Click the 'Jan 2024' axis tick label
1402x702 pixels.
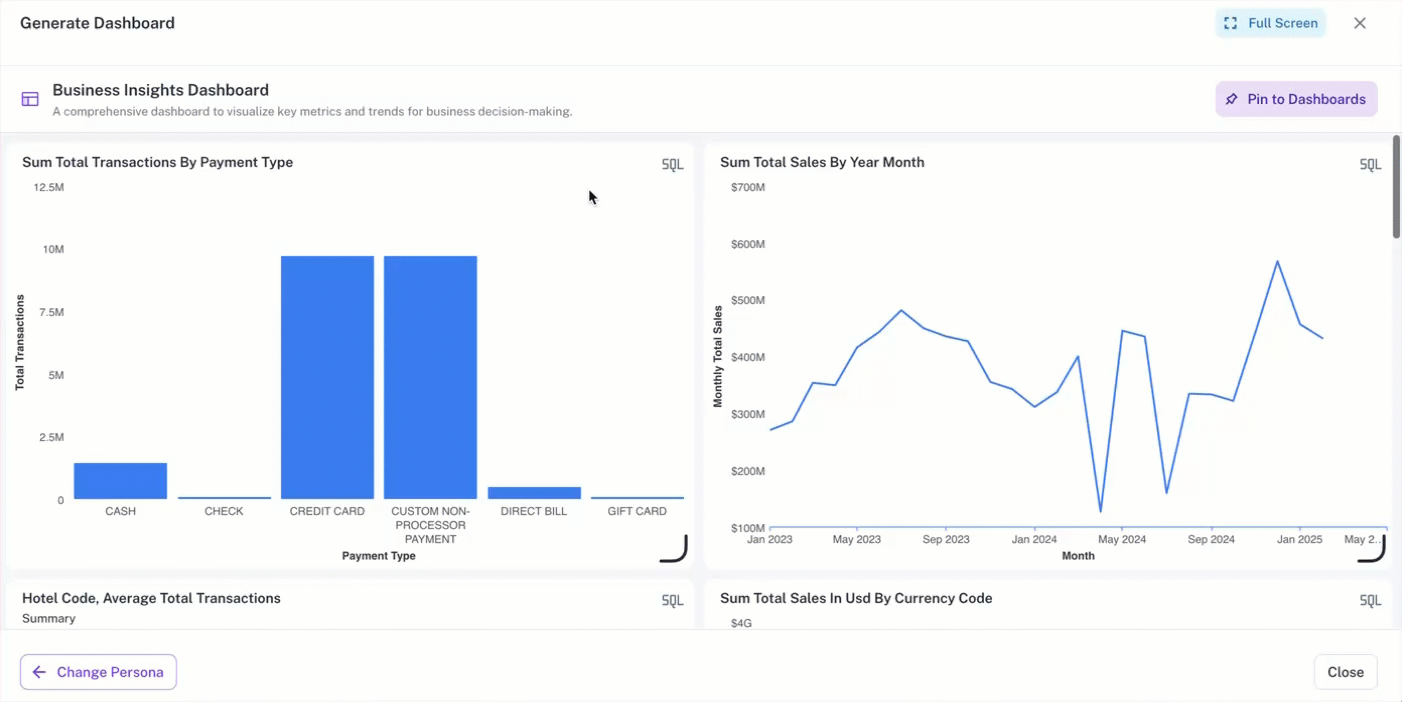pos(1034,539)
